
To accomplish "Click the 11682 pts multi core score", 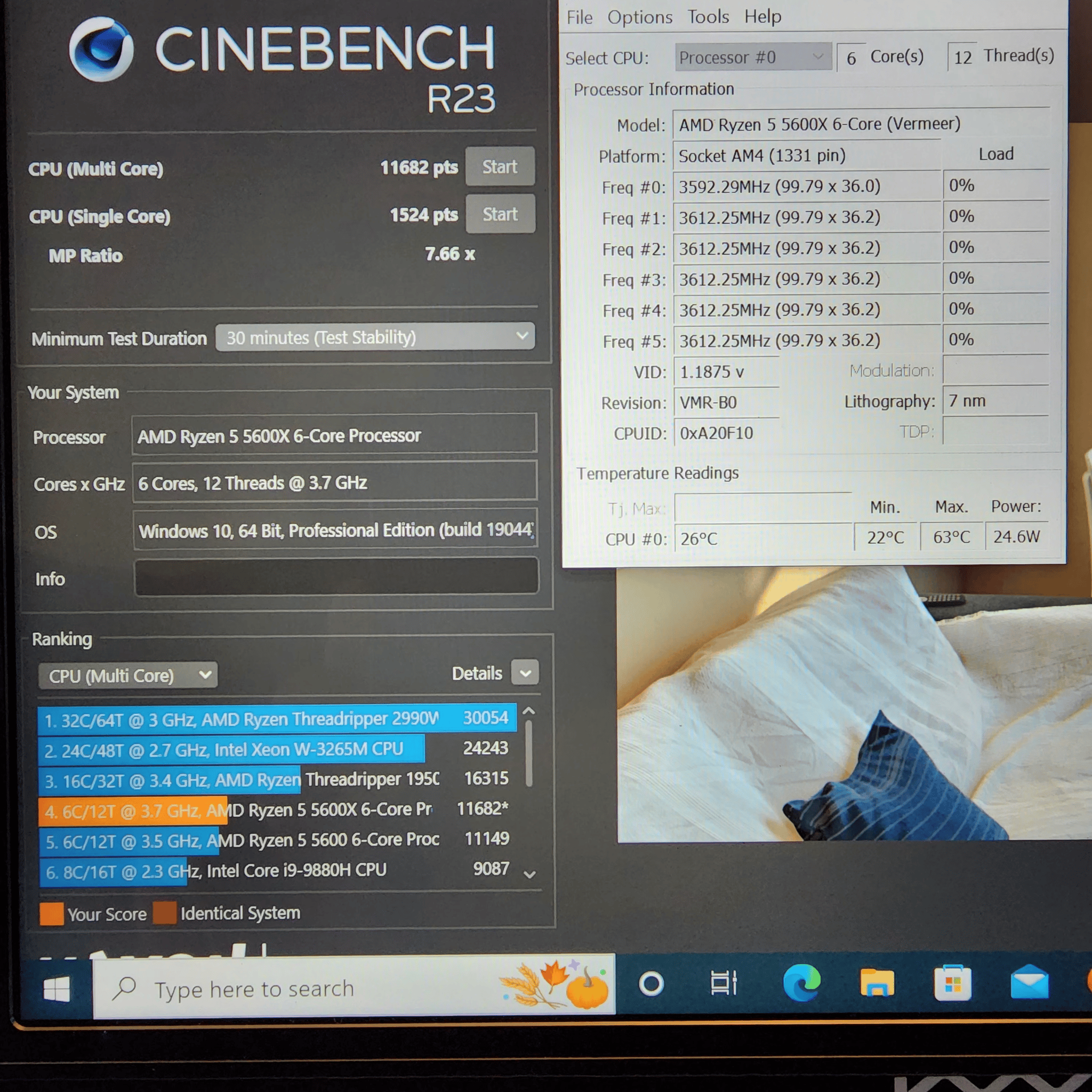I will point(419,167).
